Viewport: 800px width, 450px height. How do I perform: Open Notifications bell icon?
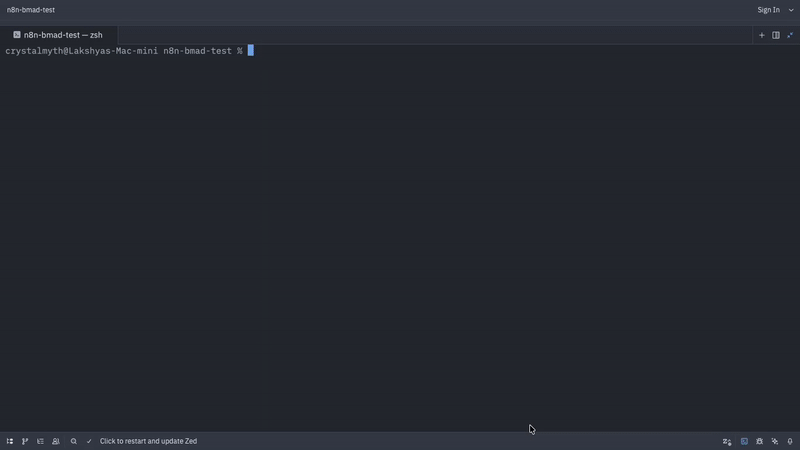pyautogui.click(x=790, y=441)
